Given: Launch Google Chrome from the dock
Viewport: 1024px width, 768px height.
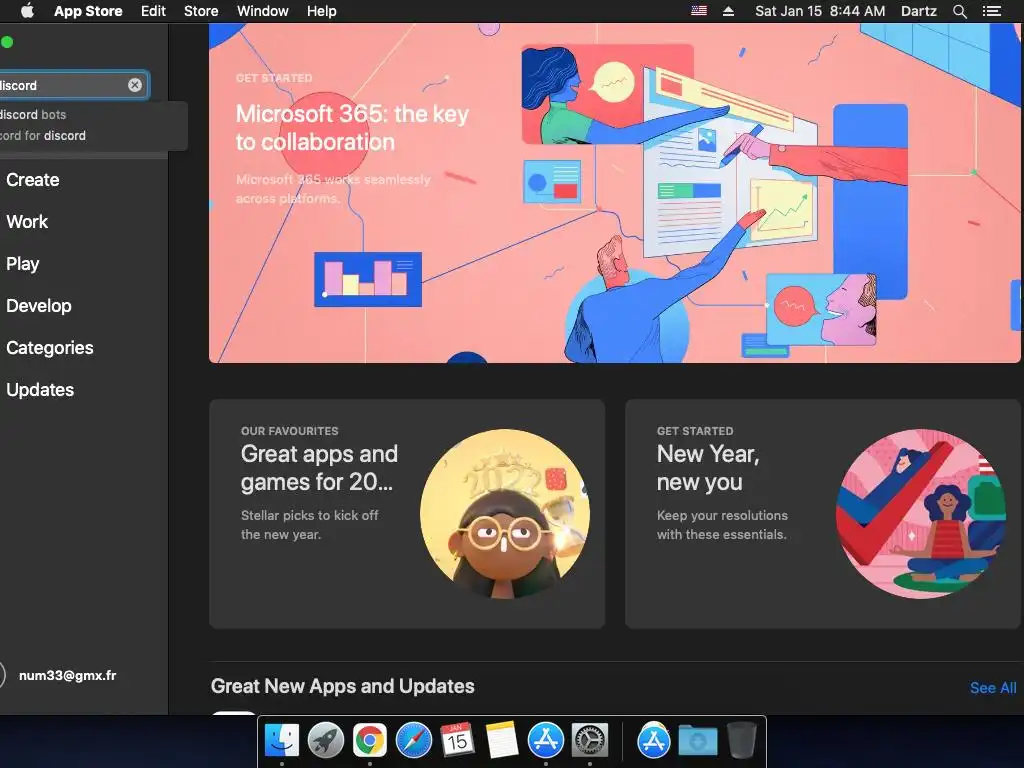Looking at the screenshot, I should pyautogui.click(x=370, y=741).
